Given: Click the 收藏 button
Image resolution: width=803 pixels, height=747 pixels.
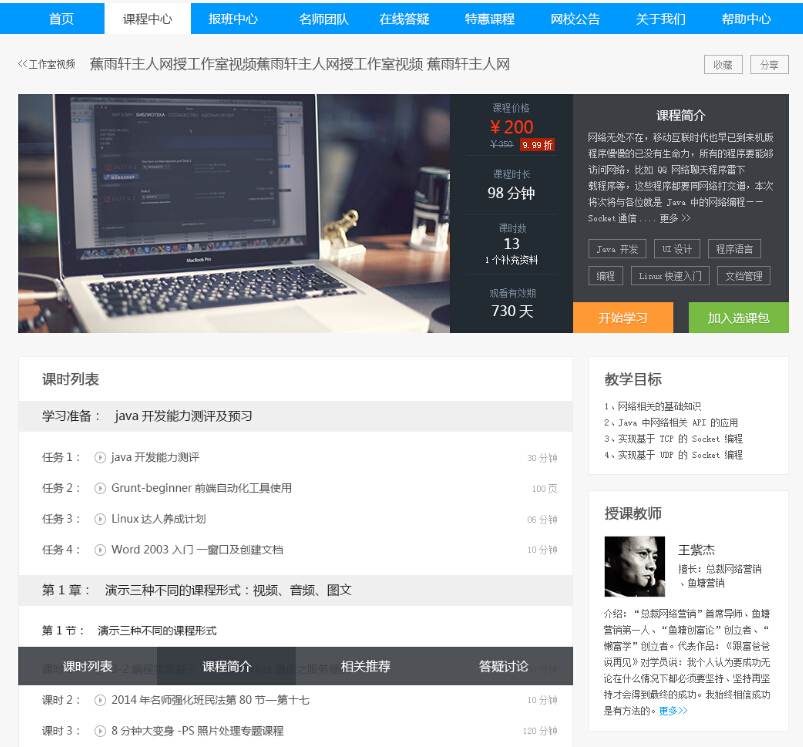Looking at the screenshot, I should point(723,65).
